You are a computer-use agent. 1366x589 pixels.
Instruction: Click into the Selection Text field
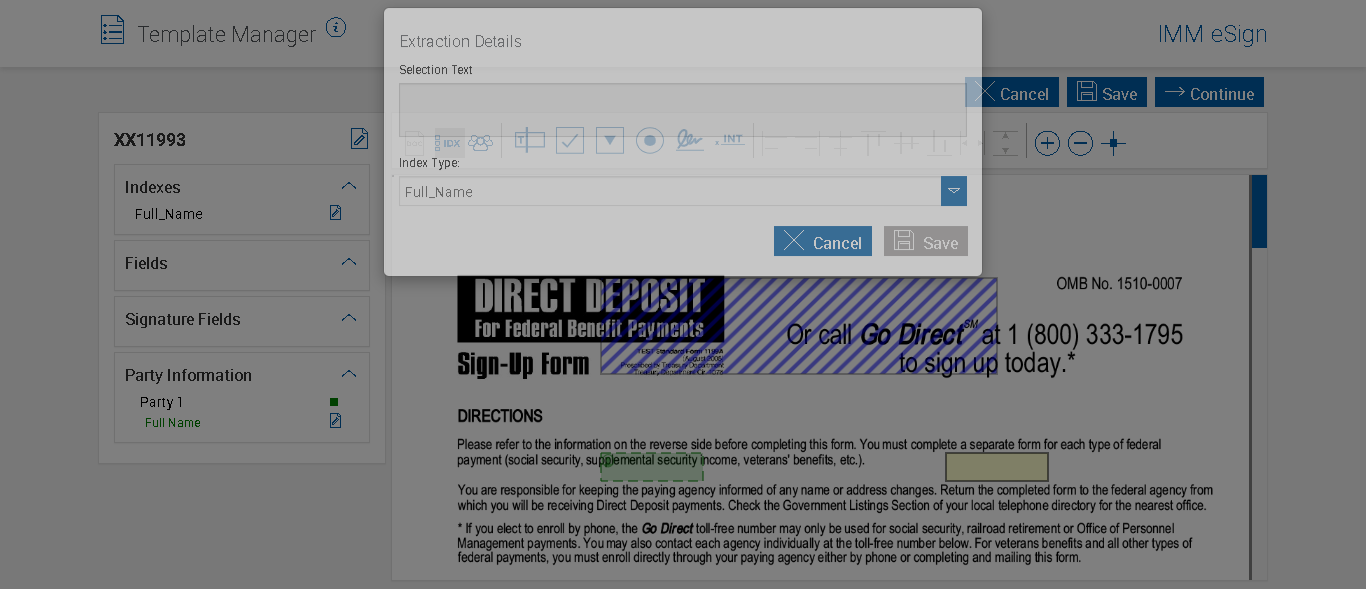point(683,110)
